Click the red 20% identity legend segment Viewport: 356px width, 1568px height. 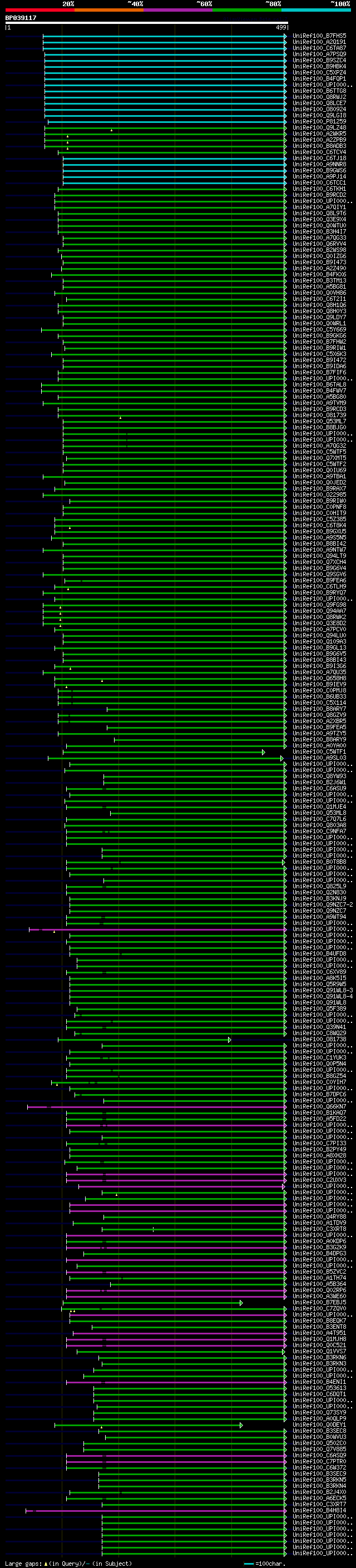coord(39,10)
